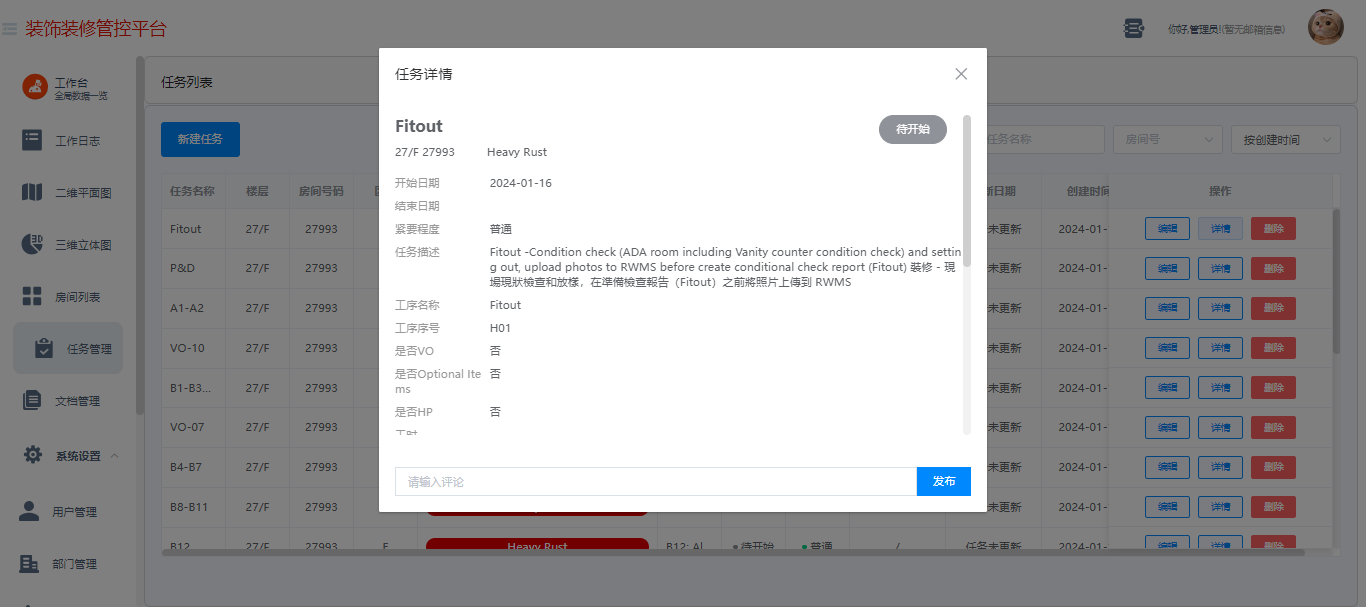
Task: Open the 房间号 dropdown filter
Action: coord(1167,140)
